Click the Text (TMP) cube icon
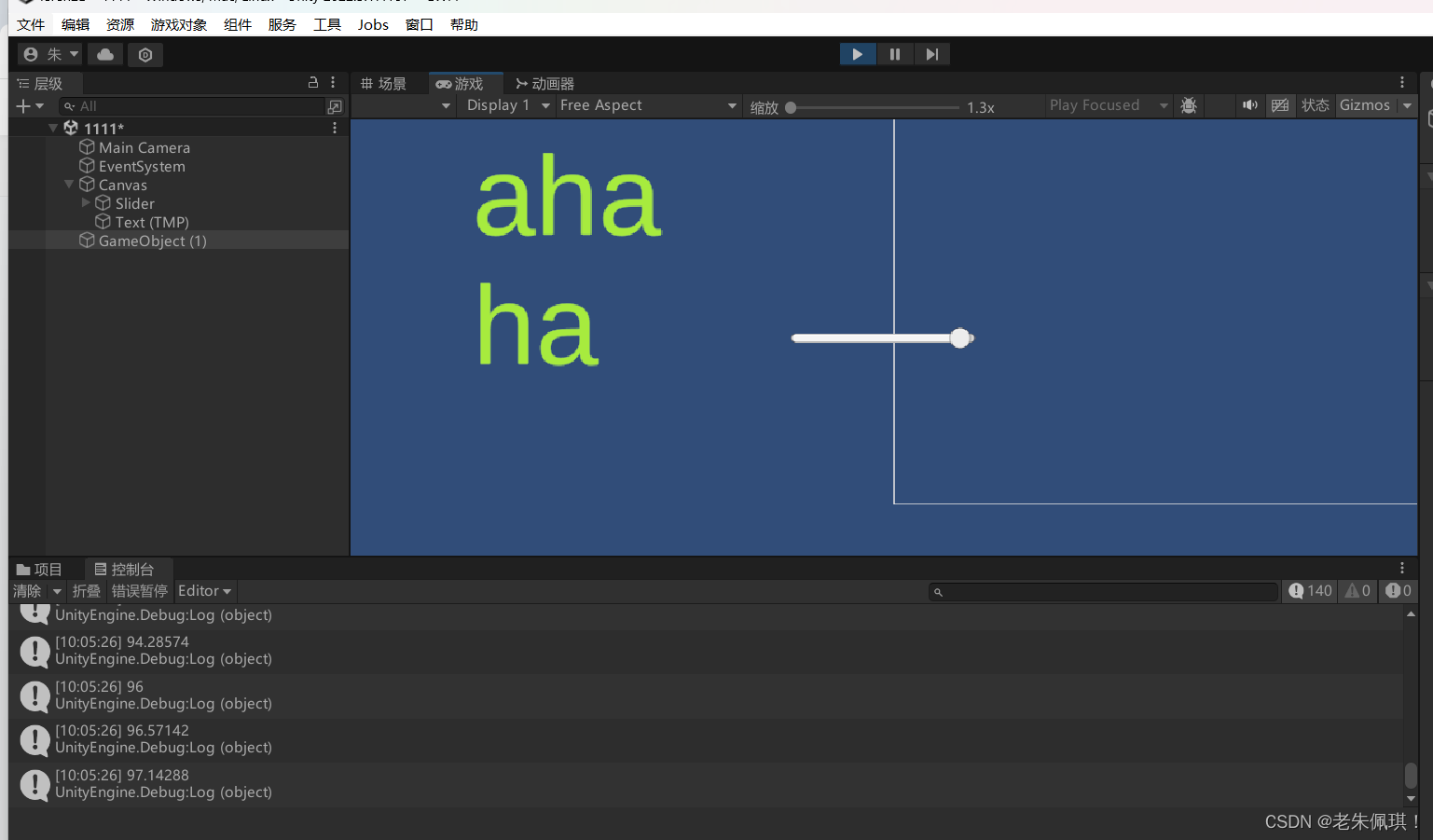This screenshot has height=840, width=1433. 103,221
